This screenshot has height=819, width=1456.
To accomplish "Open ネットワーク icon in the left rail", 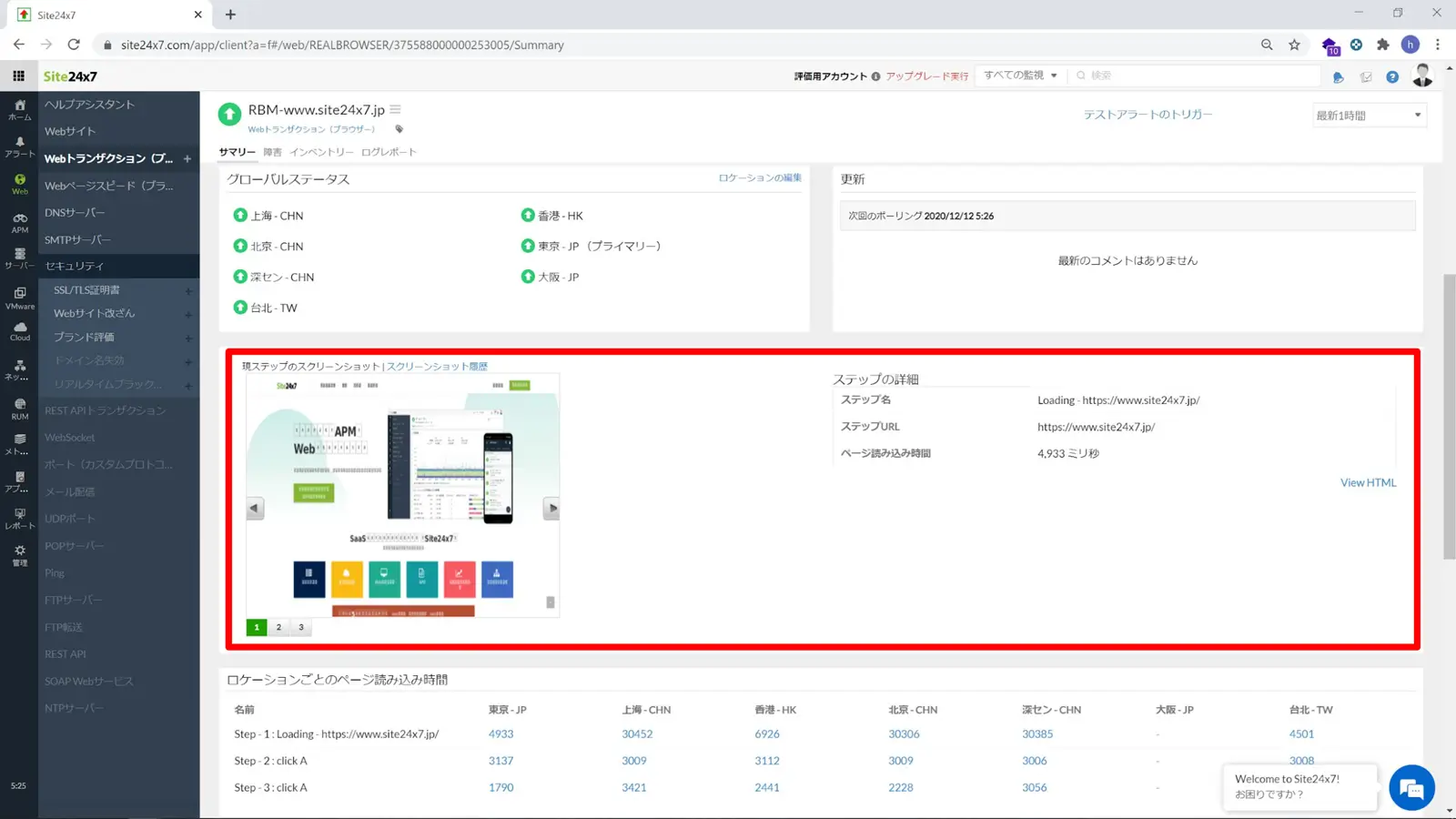I will pyautogui.click(x=19, y=369).
